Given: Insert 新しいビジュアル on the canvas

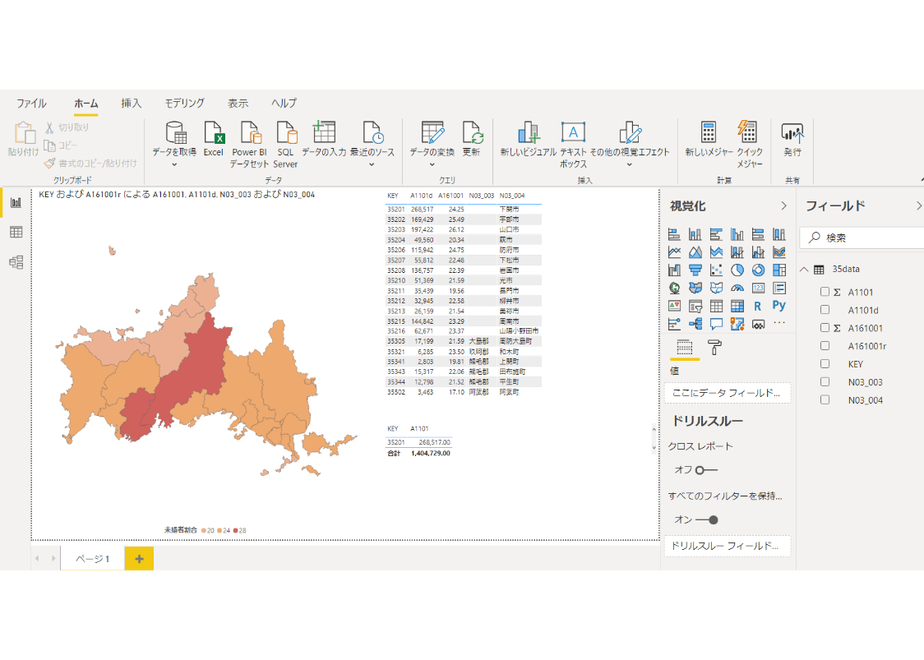Looking at the screenshot, I should coord(528,139).
